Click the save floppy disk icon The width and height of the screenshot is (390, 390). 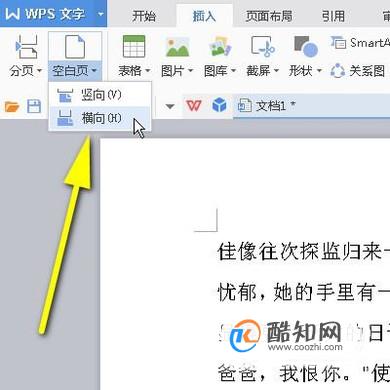(x=34, y=107)
